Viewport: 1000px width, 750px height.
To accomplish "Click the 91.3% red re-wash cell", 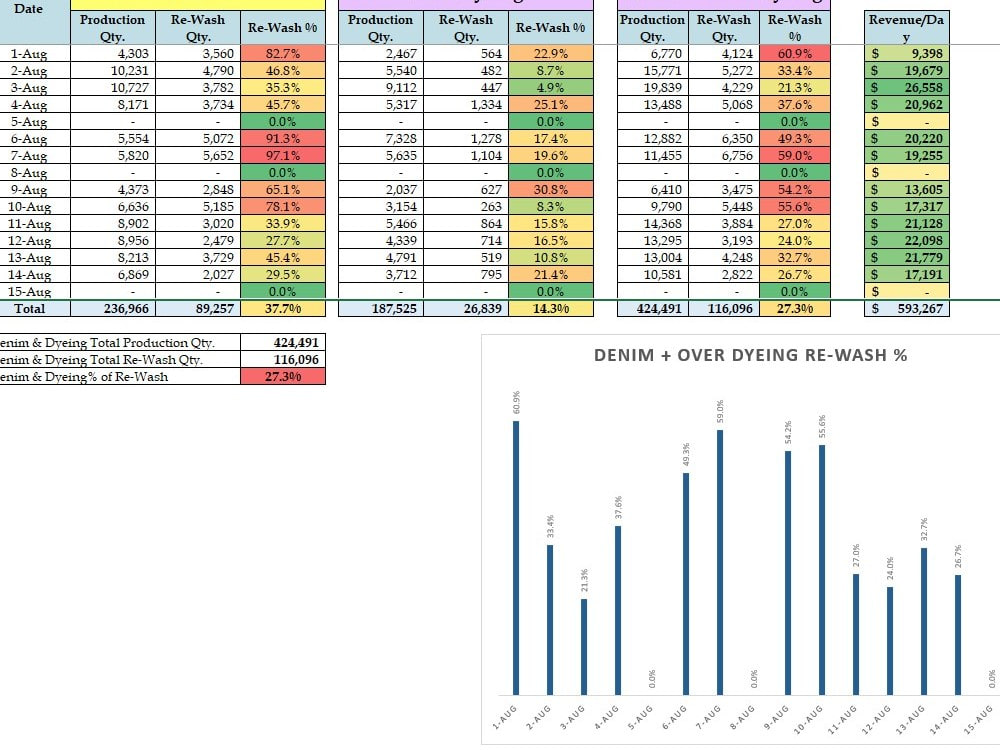I will point(283,138).
